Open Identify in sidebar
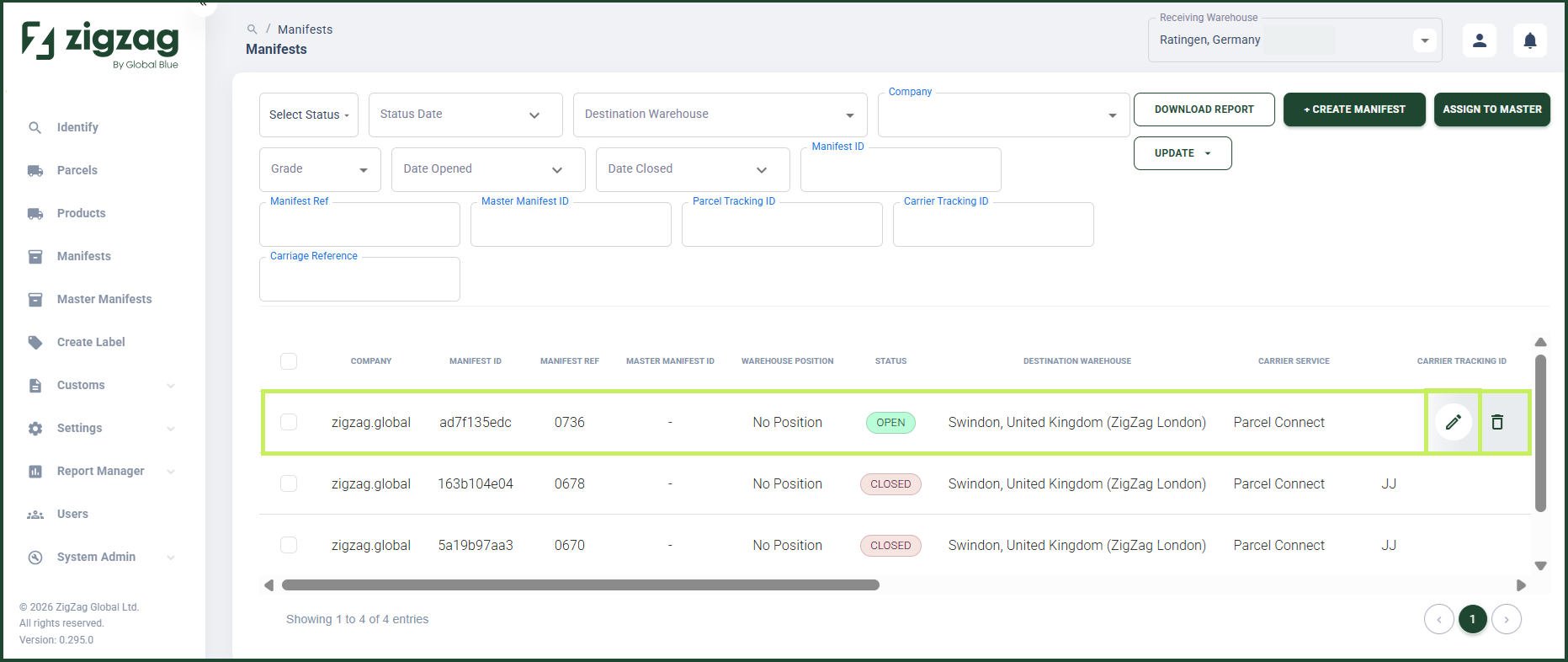The height and width of the screenshot is (662, 1568). click(x=77, y=127)
